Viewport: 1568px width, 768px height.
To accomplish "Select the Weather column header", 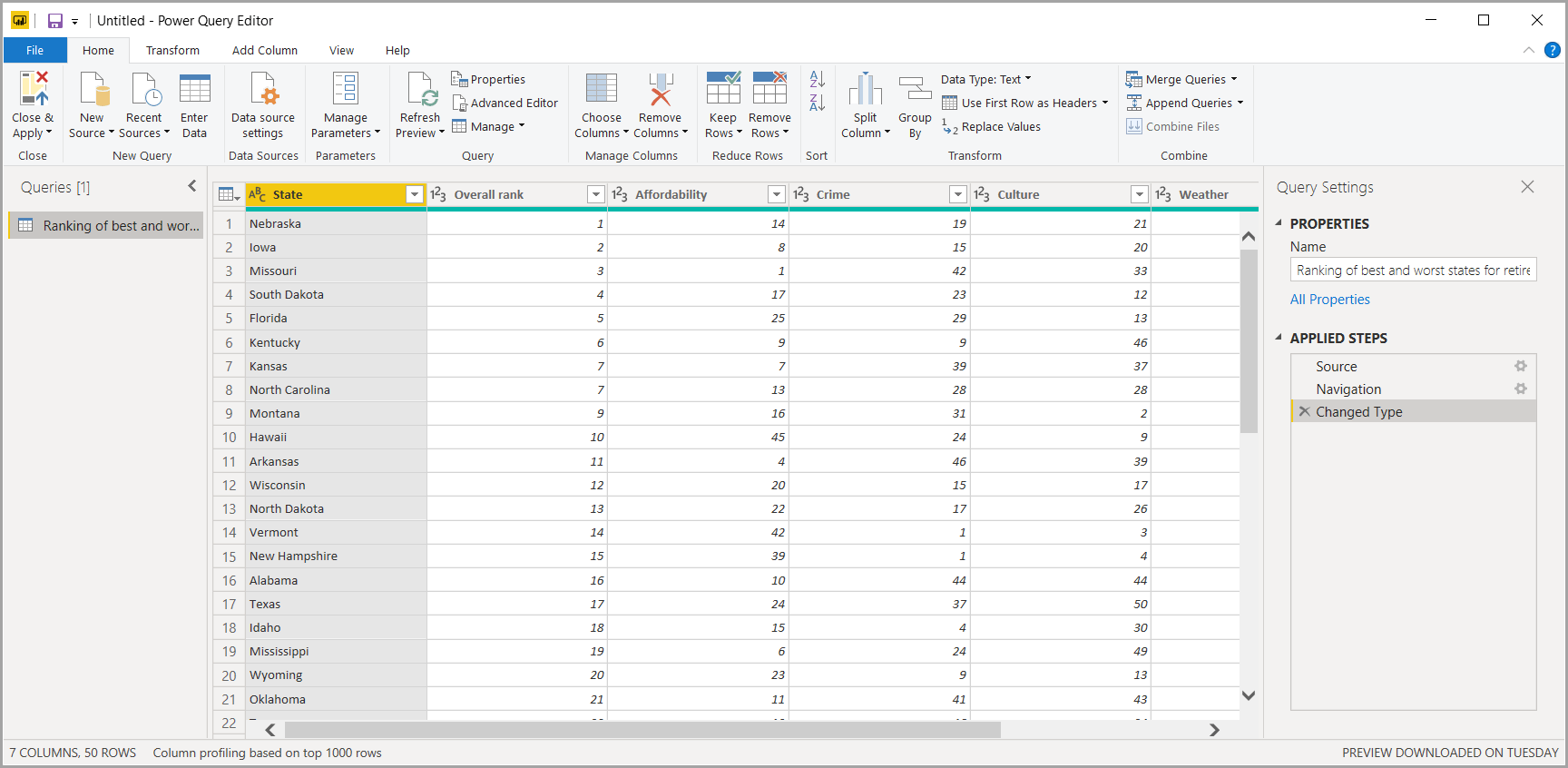I will coord(1205,194).
